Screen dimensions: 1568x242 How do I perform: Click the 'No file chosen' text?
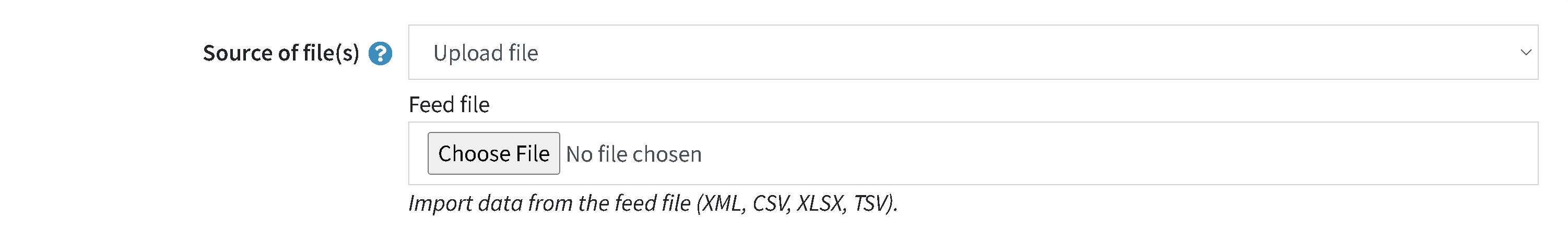634,154
